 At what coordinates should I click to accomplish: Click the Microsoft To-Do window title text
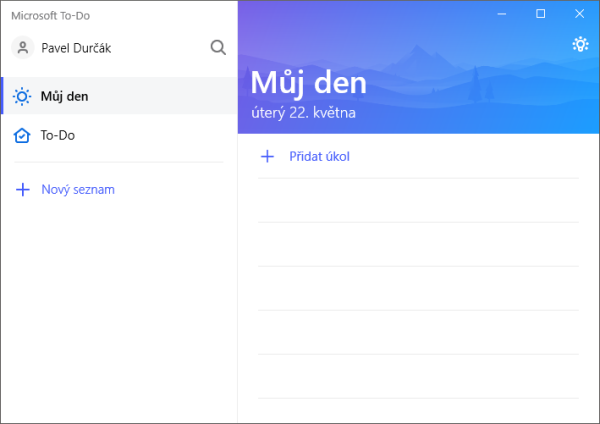51,16
